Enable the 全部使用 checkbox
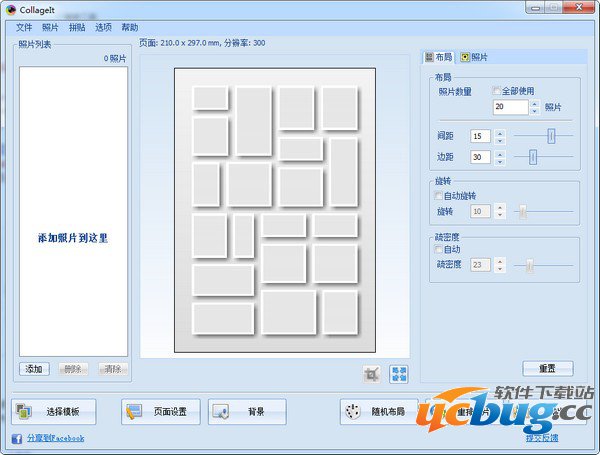The image size is (600, 455). 497,91
